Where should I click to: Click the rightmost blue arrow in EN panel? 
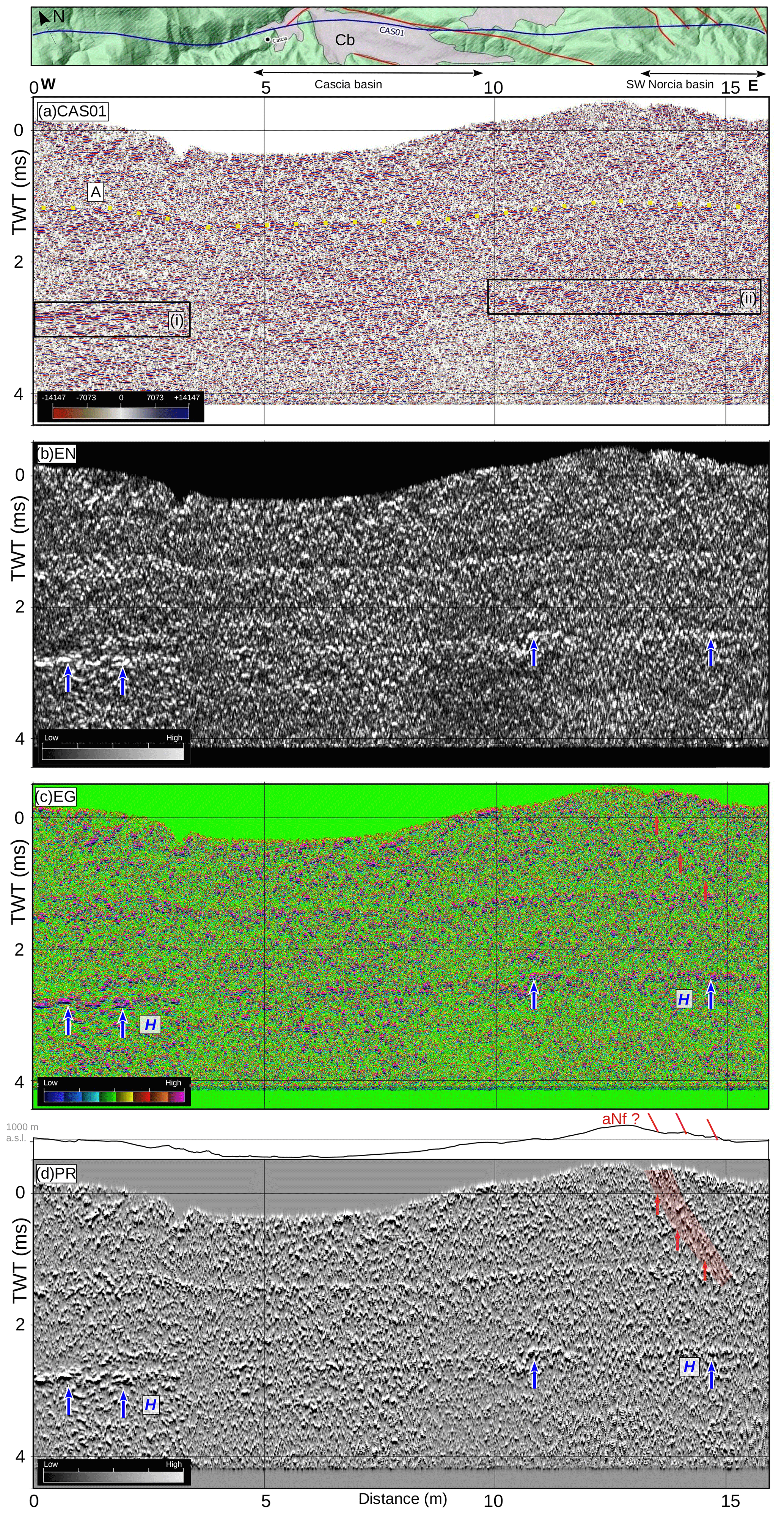[711, 652]
